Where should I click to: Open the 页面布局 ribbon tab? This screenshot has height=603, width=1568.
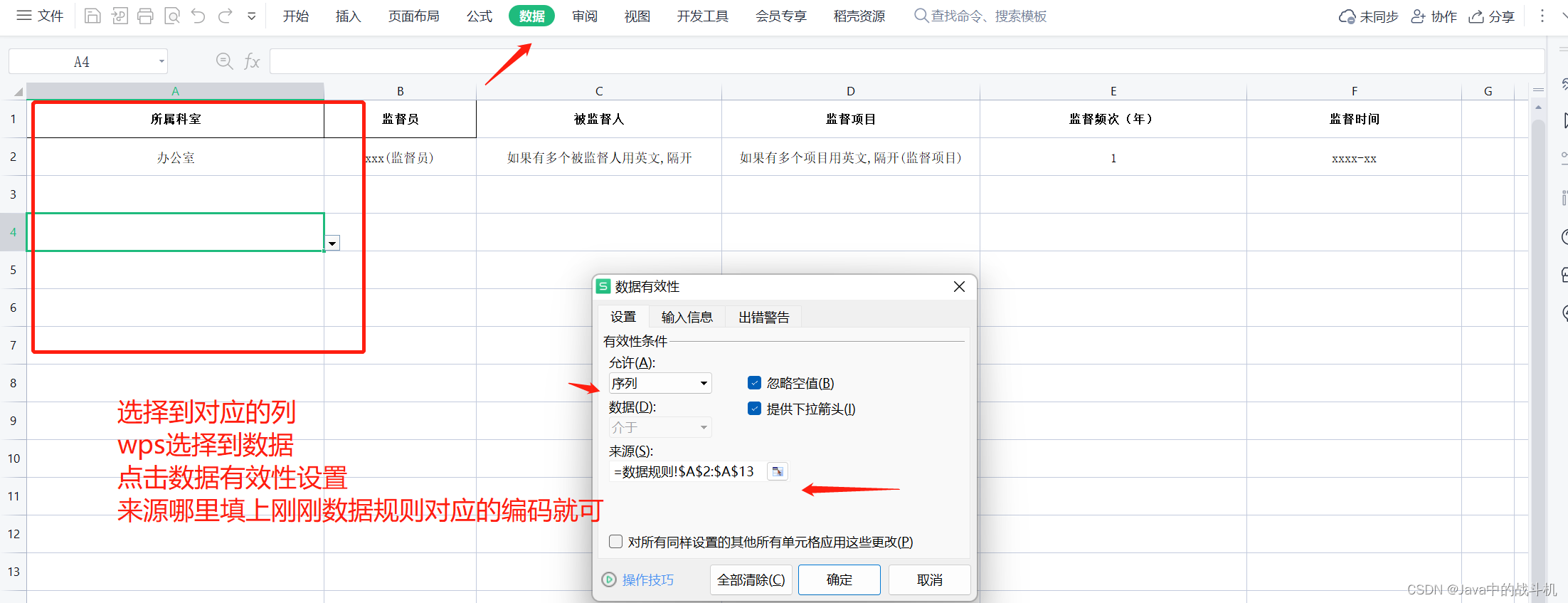pos(414,16)
